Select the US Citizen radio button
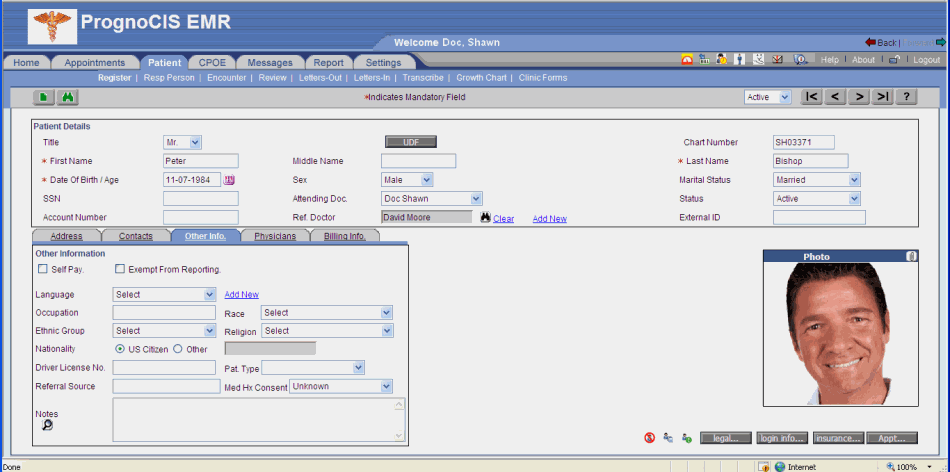Image resolution: width=950 pixels, height=472 pixels. 120,349
